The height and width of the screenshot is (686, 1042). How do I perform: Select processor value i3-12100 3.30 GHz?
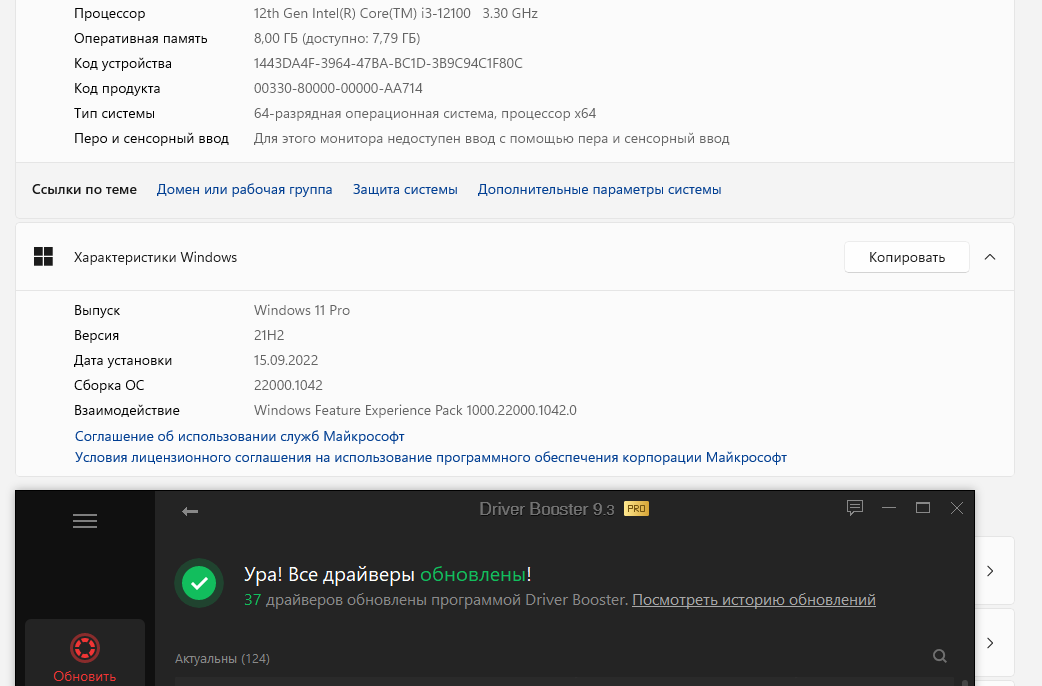pos(395,13)
